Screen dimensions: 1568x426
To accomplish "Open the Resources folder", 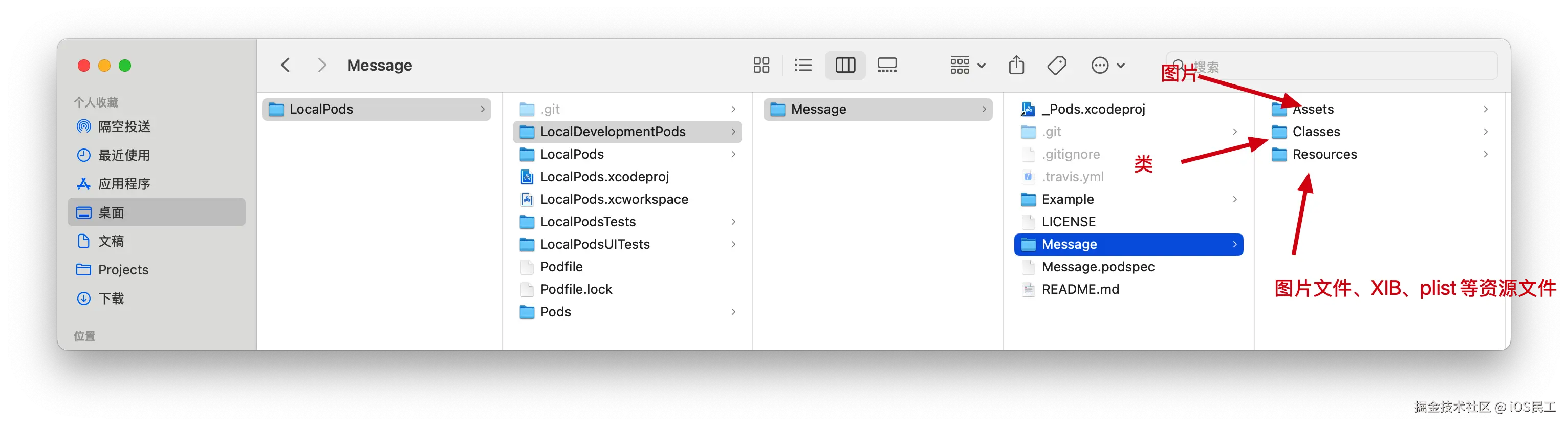I will (x=1324, y=154).
